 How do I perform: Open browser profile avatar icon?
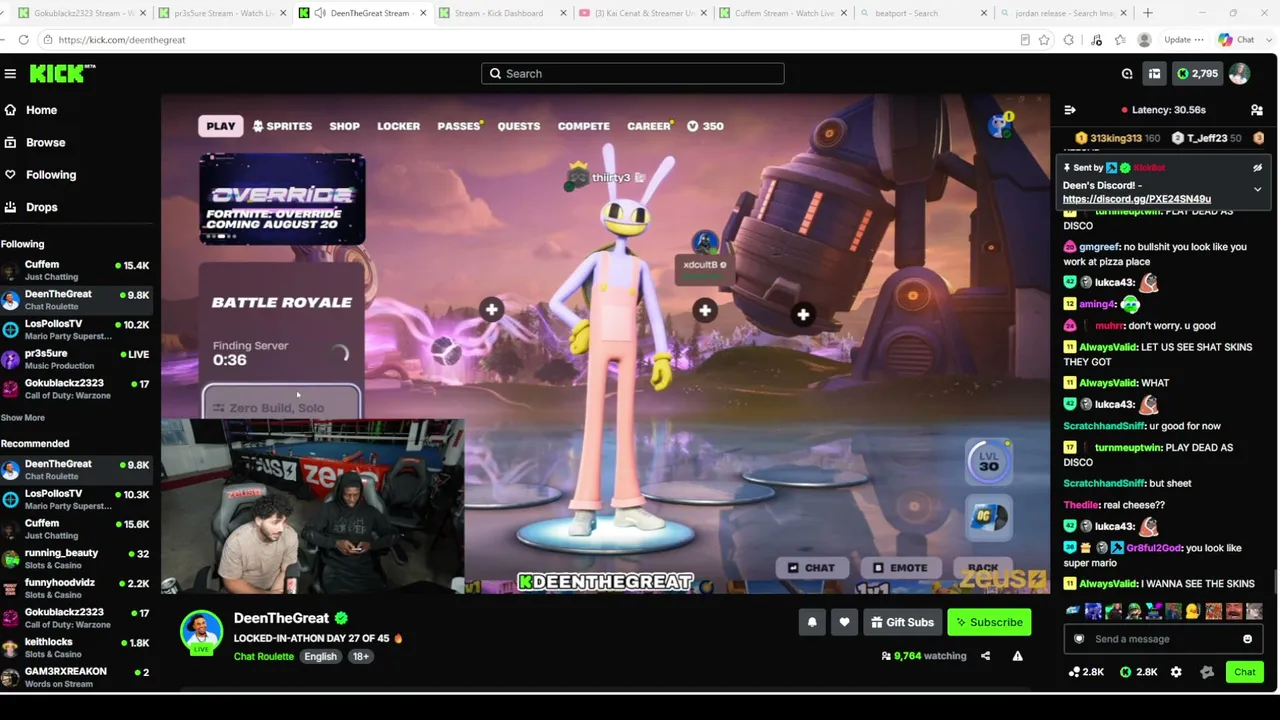click(1144, 40)
